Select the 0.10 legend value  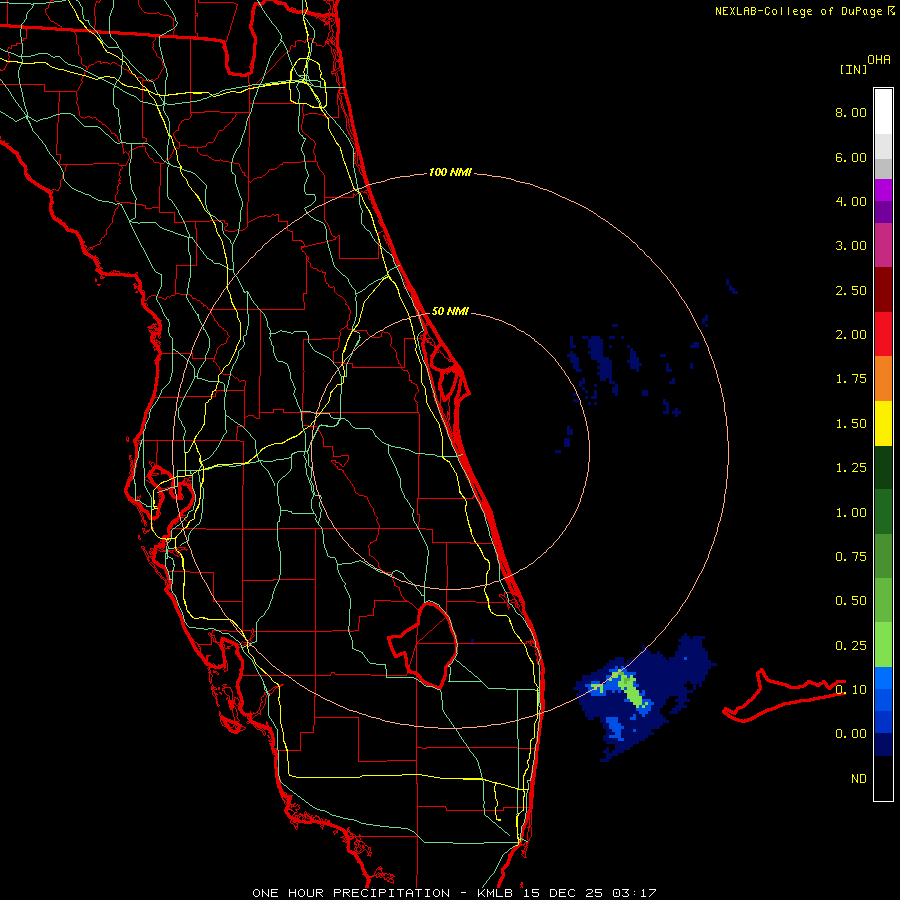tap(851, 690)
